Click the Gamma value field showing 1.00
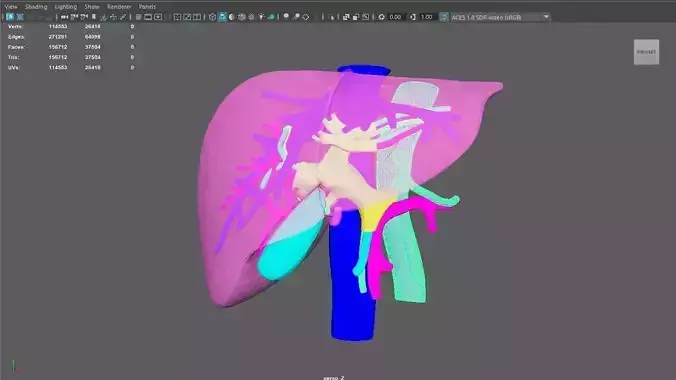The image size is (676, 380). [x=427, y=17]
